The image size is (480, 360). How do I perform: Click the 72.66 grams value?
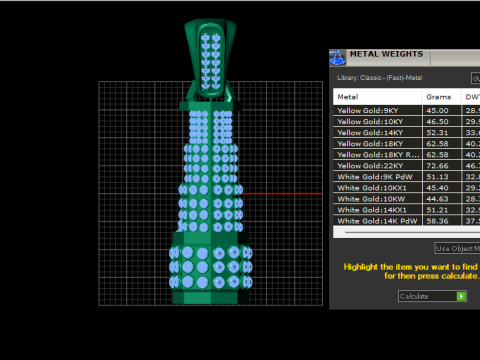tap(437, 165)
